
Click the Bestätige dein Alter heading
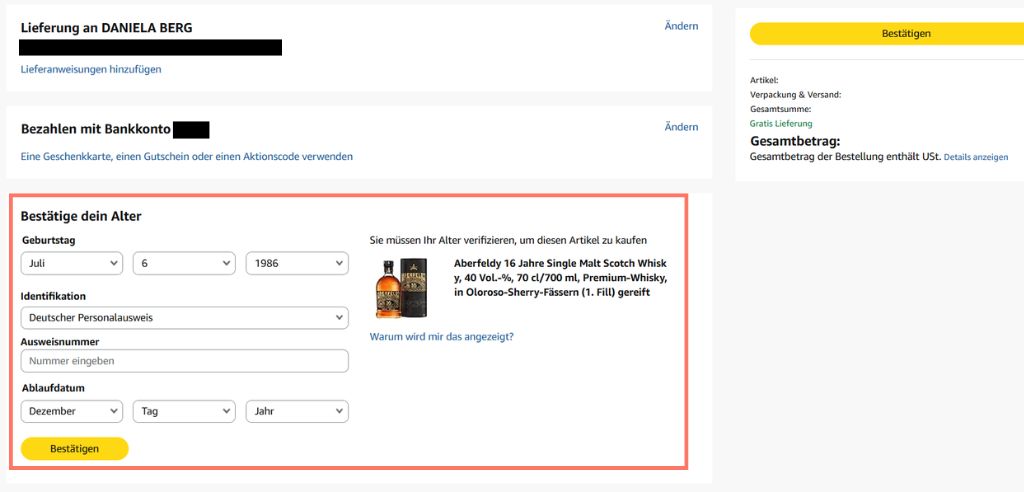pos(81,216)
